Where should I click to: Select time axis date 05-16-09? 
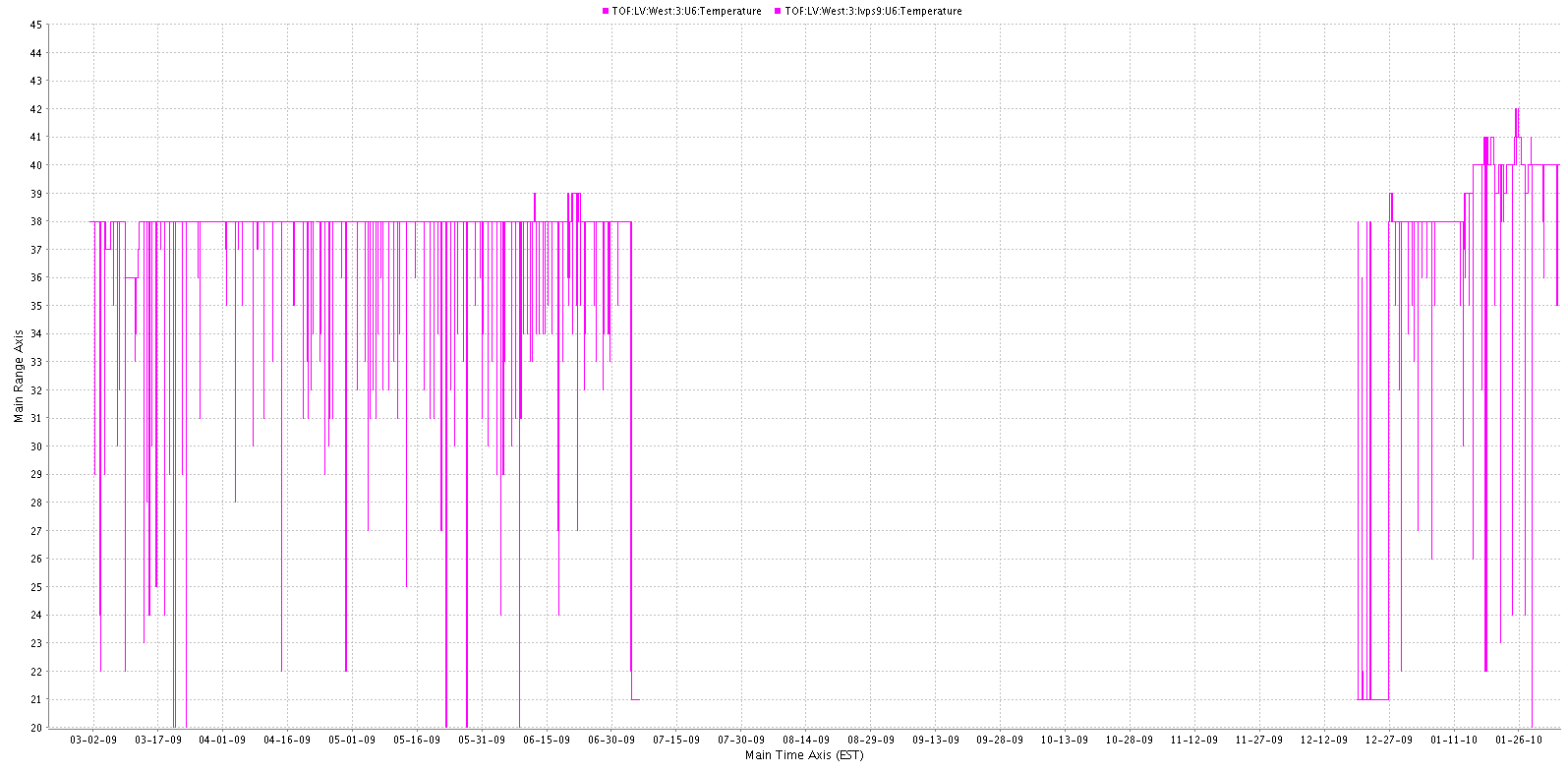coord(417,741)
